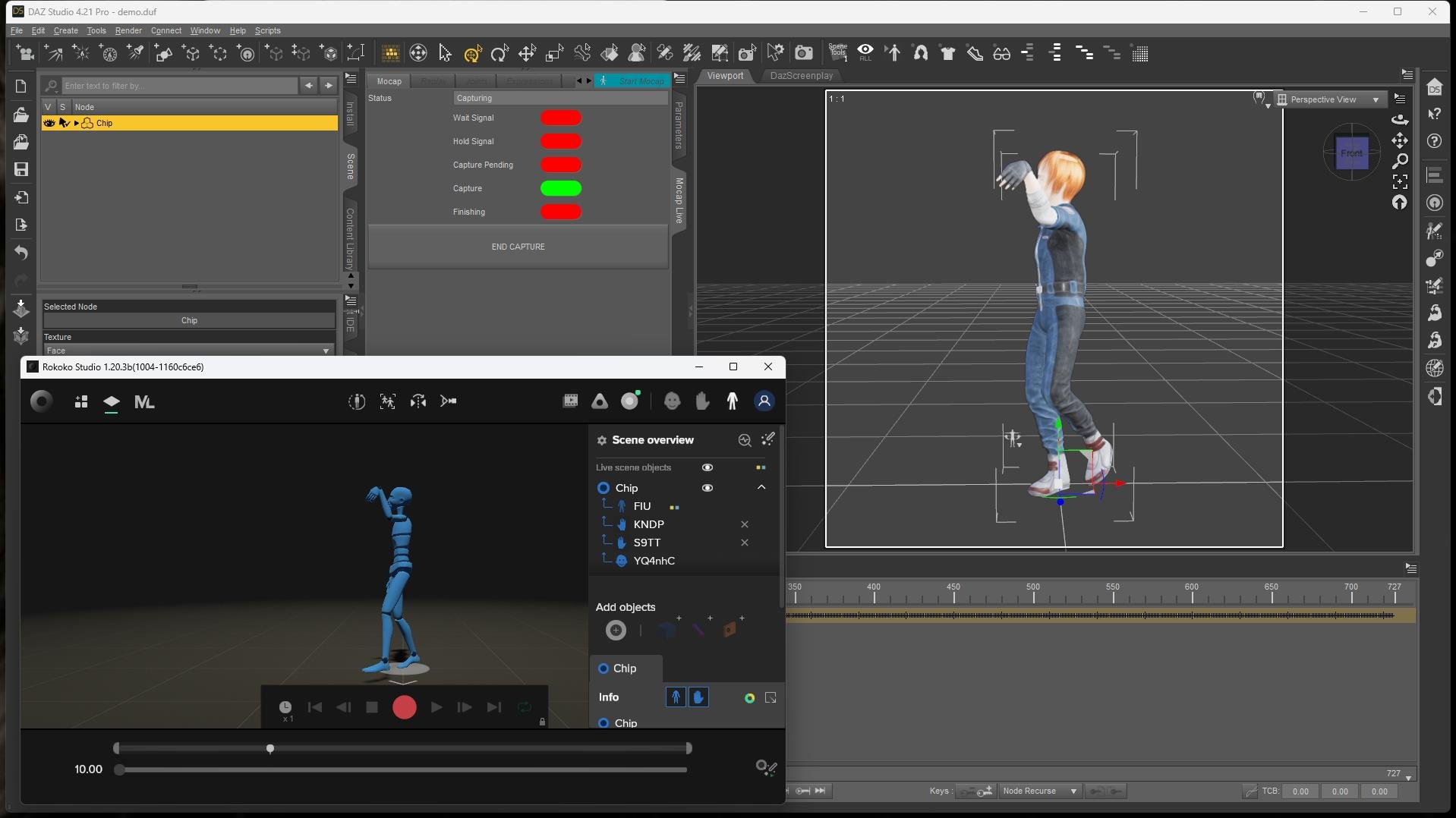
Task: Switch to the Mocap tab
Action: coord(389,81)
